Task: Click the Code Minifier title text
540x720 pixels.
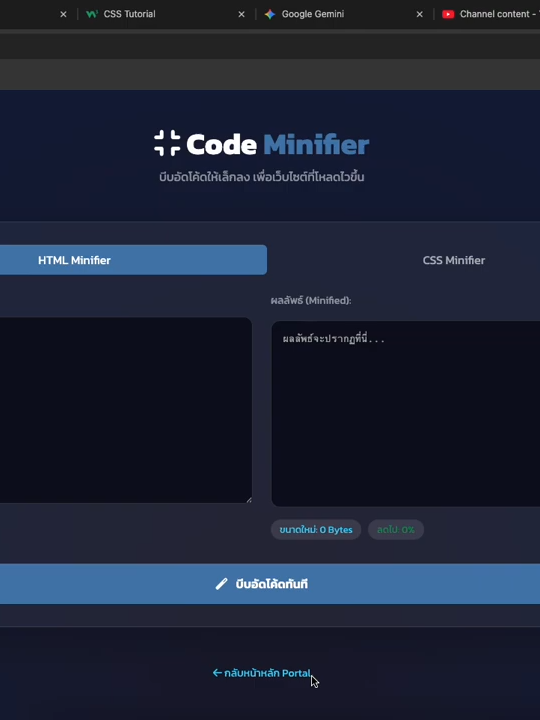Action: coord(278,145)
